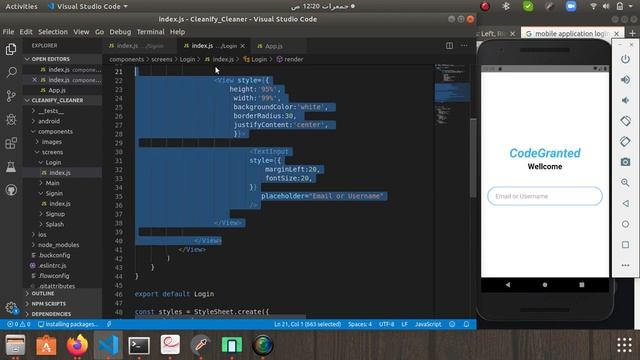Image resolution: width=640 pixels, height=360 pixels.
Task: Click the Split Editor icon
Action: [x=449, y=46]
